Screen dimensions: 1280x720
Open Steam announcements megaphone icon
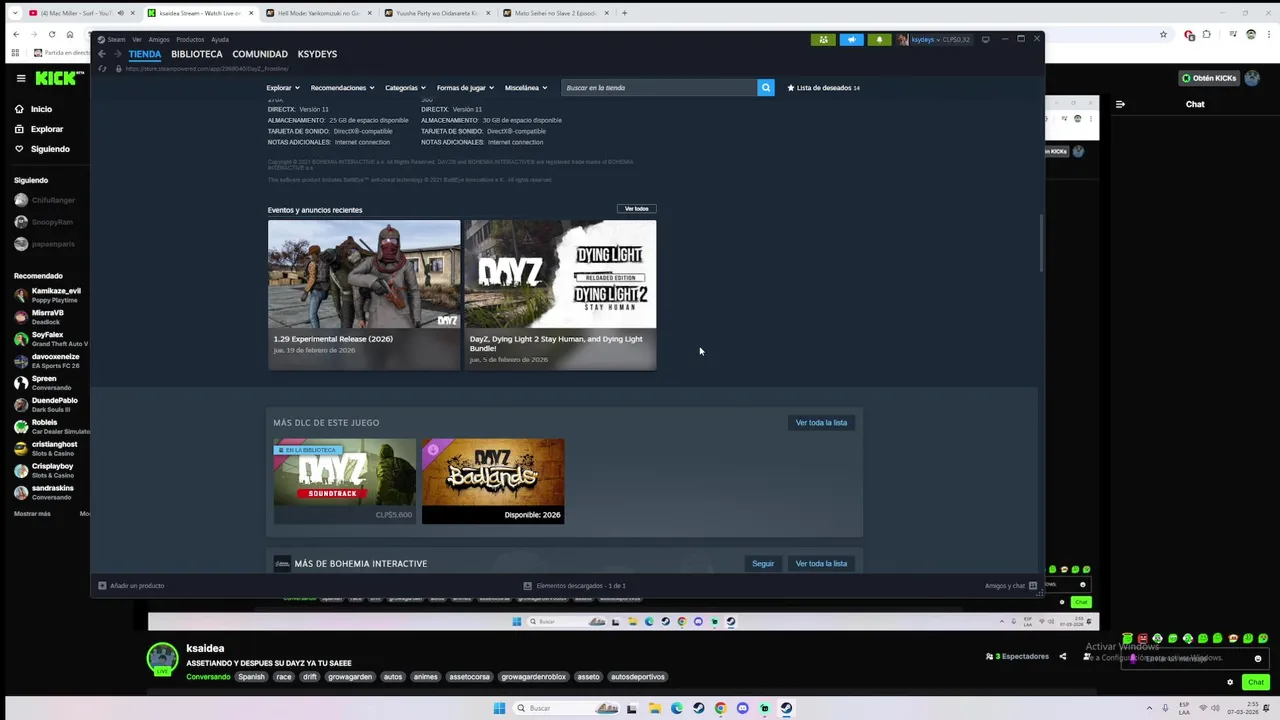pyautogui.click(x=851, y=40)
